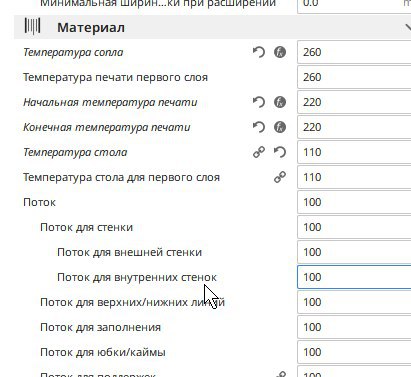Click the formula icon for Конечная температура печати
Image resolution: width=411 pixels, height=377 pixels.
pos(280,127)
